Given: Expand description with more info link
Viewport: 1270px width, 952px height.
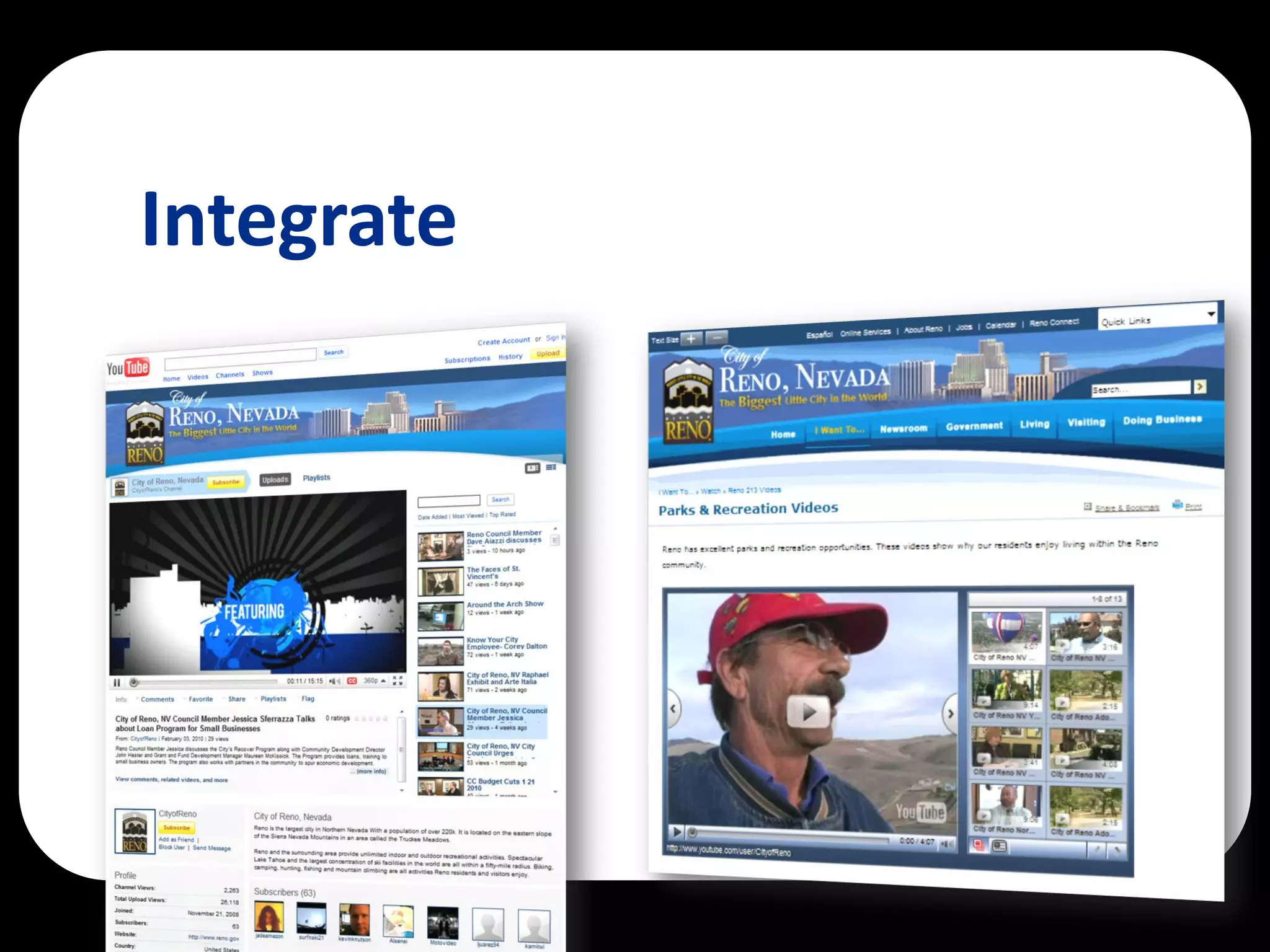Looking at the screenshot, I should click(x=371, y=772).
